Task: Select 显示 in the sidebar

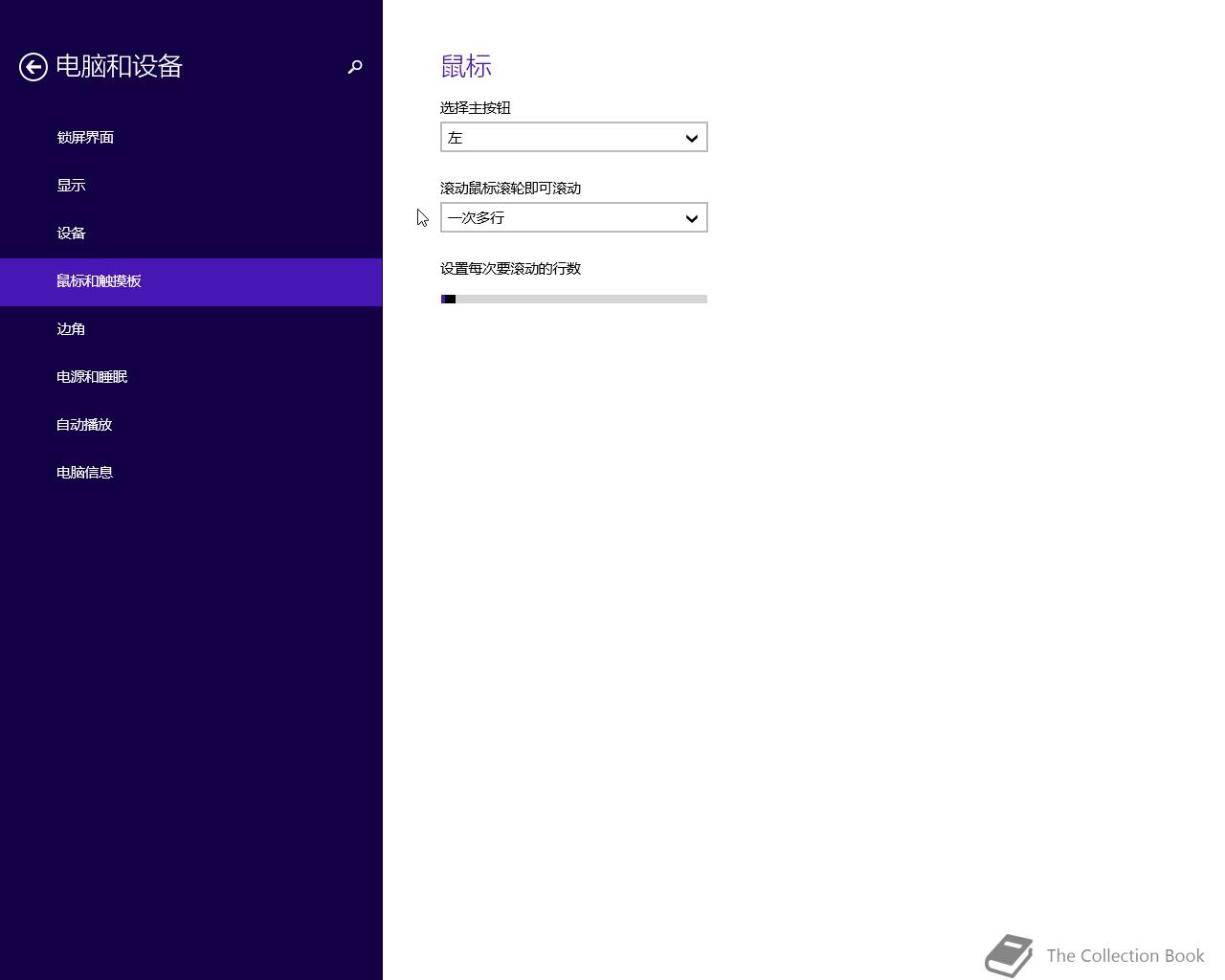Action: [x=191, y=186]
